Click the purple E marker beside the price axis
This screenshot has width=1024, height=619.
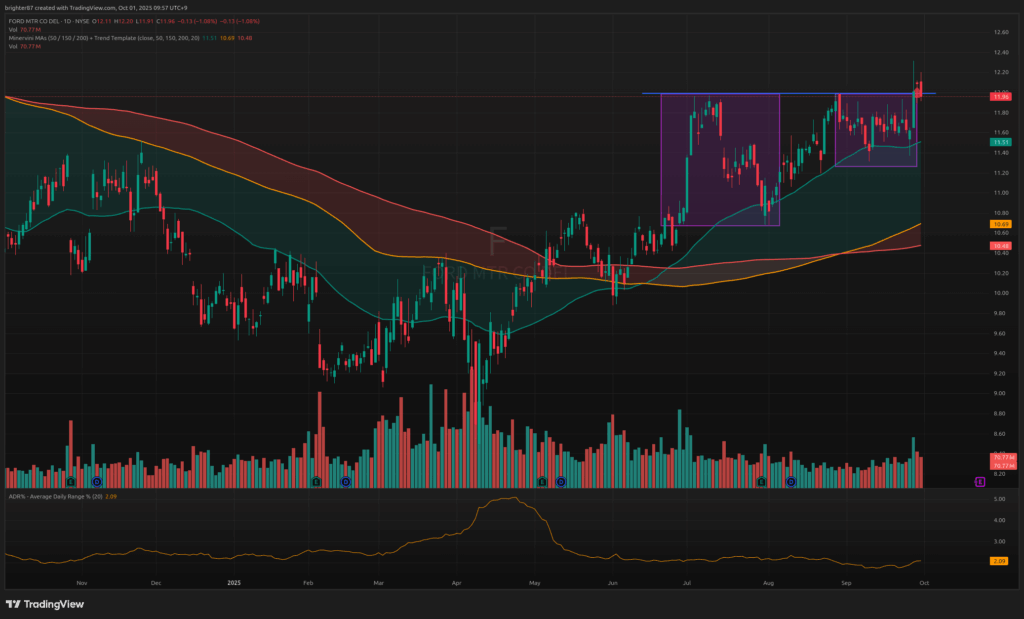coord(980,482)
